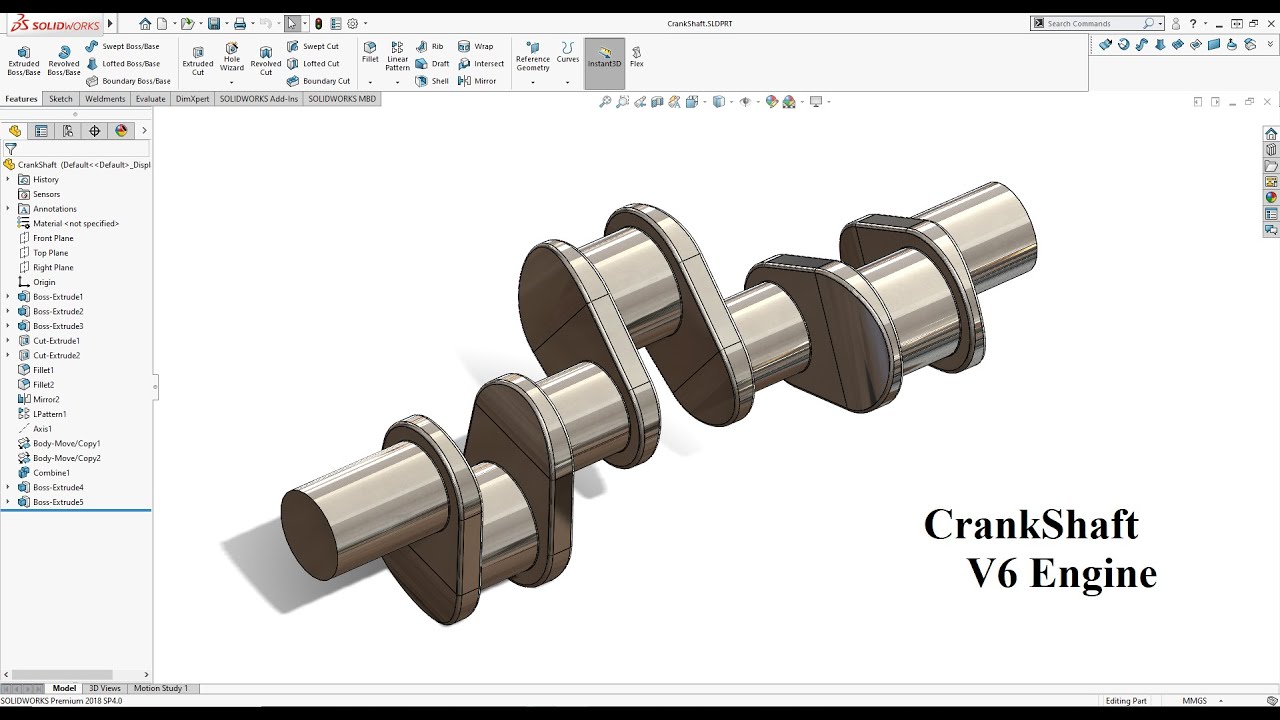Click the Rebuild traffic light icon
Viewport: 1280px width, 720px height.
(319, 24)
